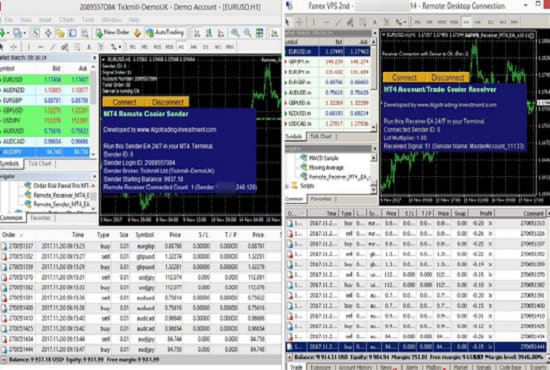
Task: Open the profiles dropdown arrow in the left toolbar
Action: (x=24, y=33)
